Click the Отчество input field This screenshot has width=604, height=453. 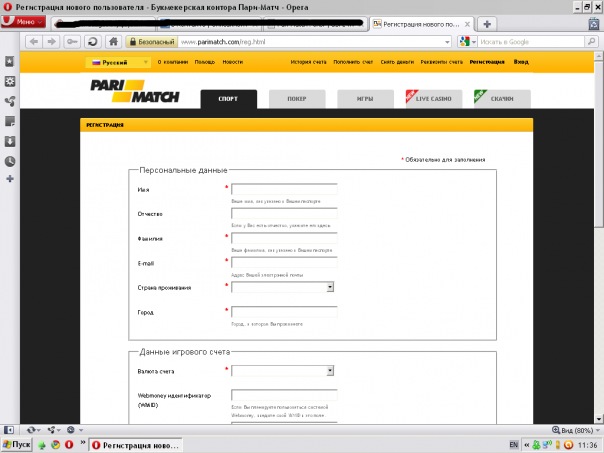pos(284,213)
